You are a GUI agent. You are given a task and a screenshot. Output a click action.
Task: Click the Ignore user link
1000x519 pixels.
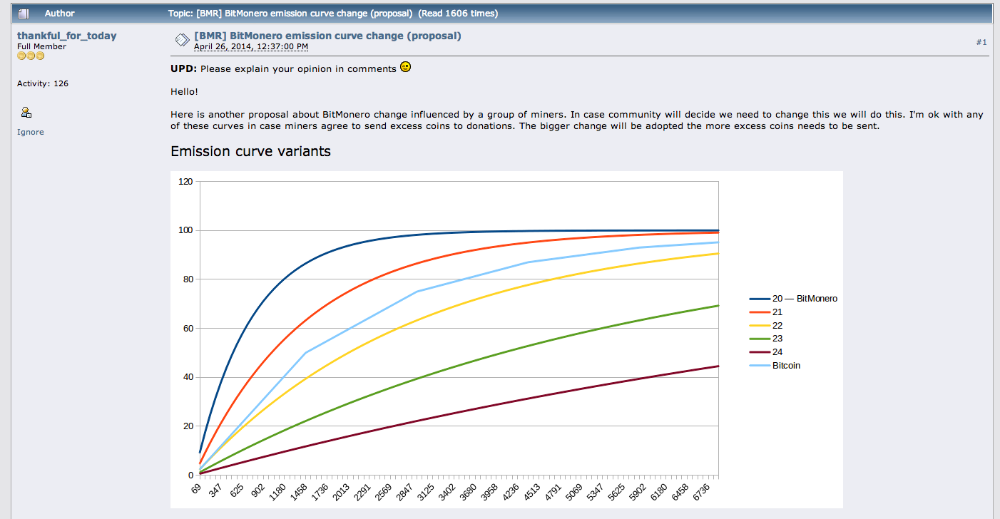(x=31, y=132)
